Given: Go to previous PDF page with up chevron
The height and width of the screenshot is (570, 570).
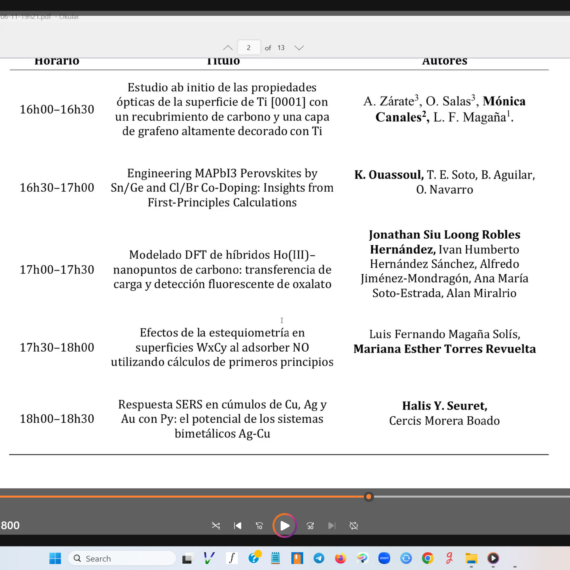Looking at the screenshot, I should tap(228, 48).
